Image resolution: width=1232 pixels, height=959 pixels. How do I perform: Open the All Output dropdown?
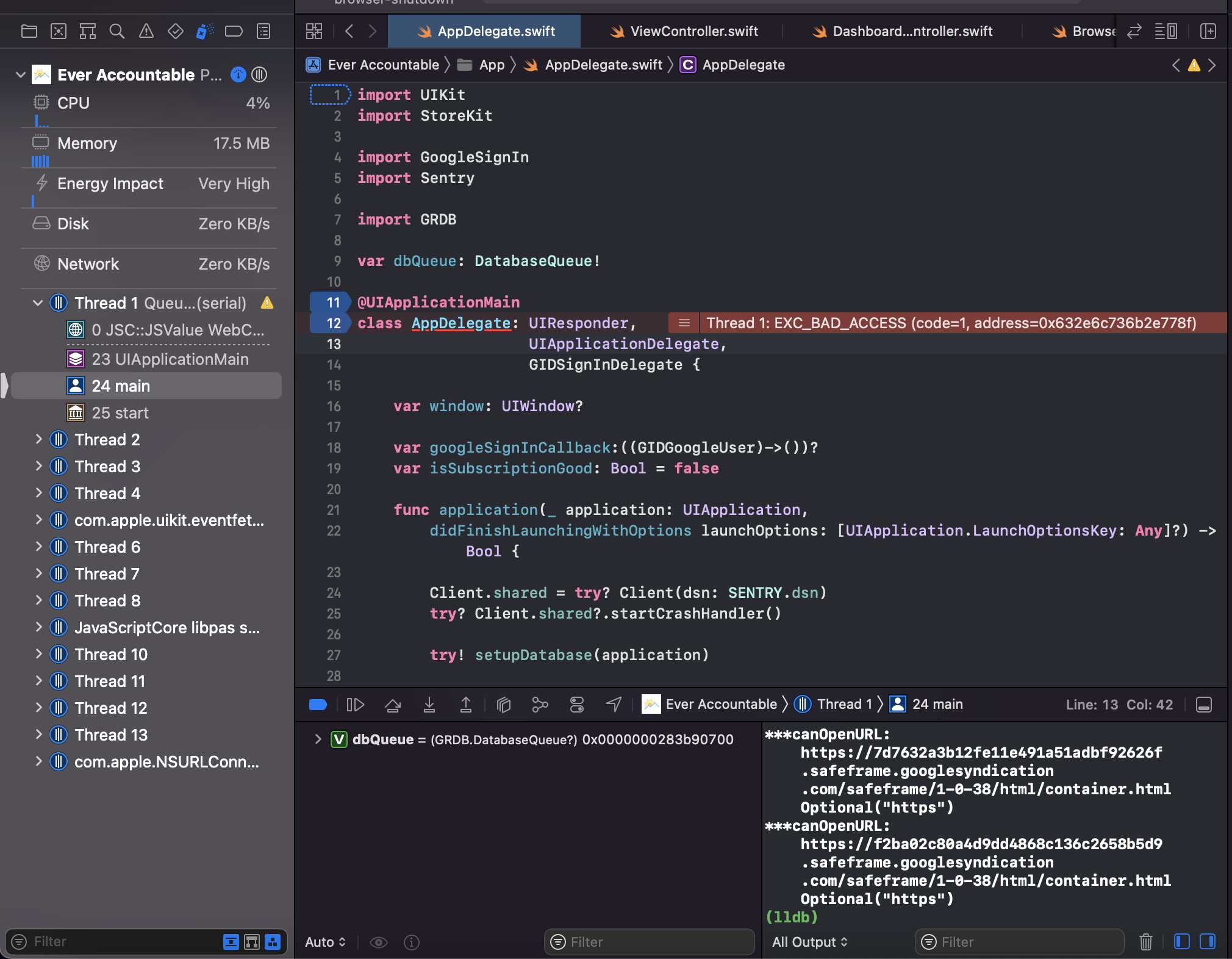tap(809, 942)
